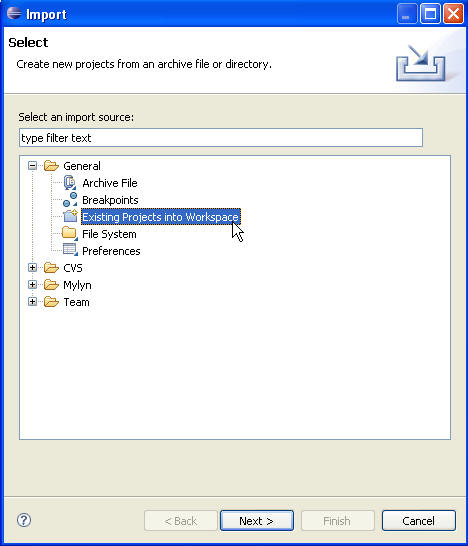
Task: Expand the Mylyn category
Action: tap(32, 285)
